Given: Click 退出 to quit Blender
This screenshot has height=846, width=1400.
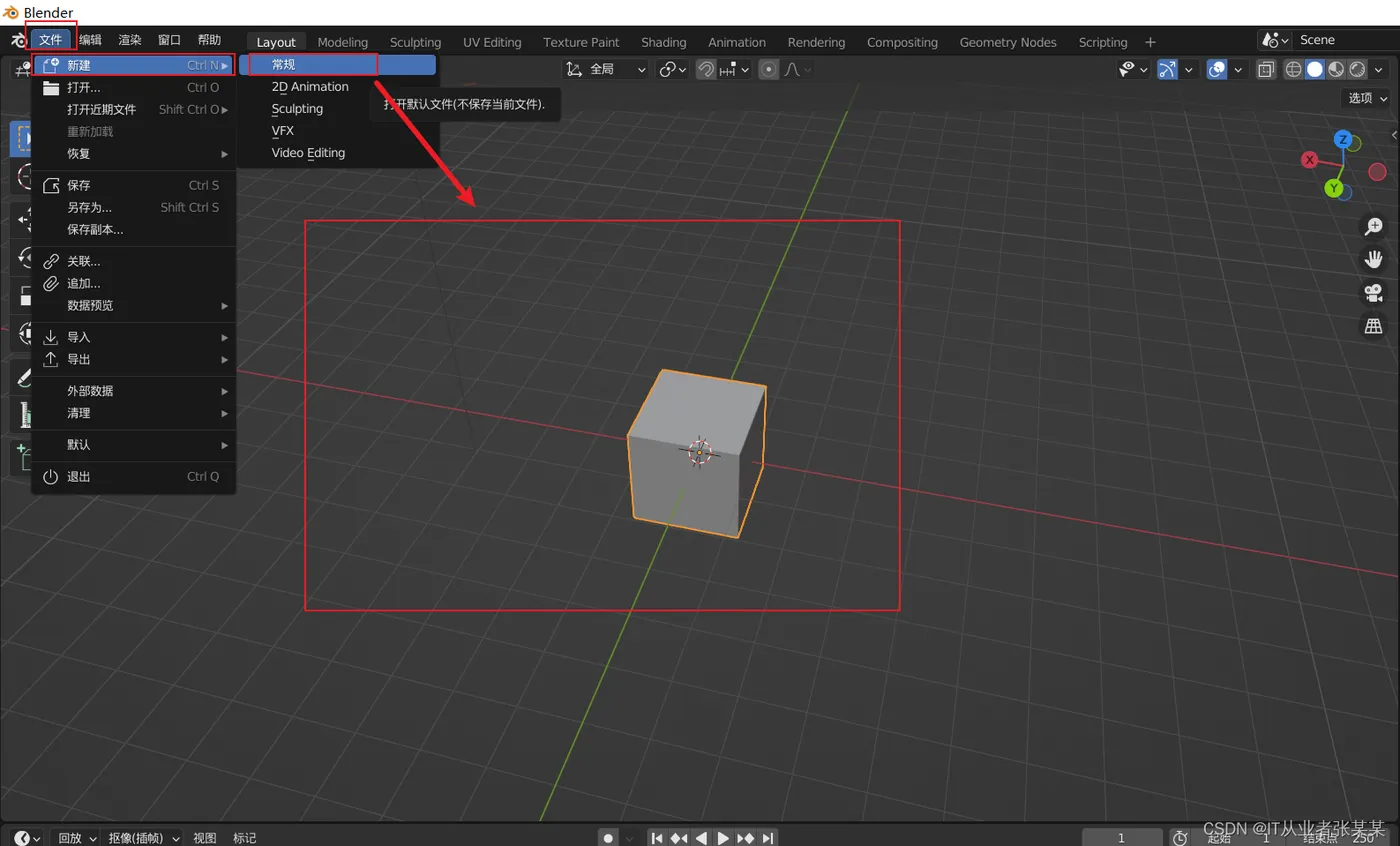Looking at the screenshot, I should pos(134,476).
